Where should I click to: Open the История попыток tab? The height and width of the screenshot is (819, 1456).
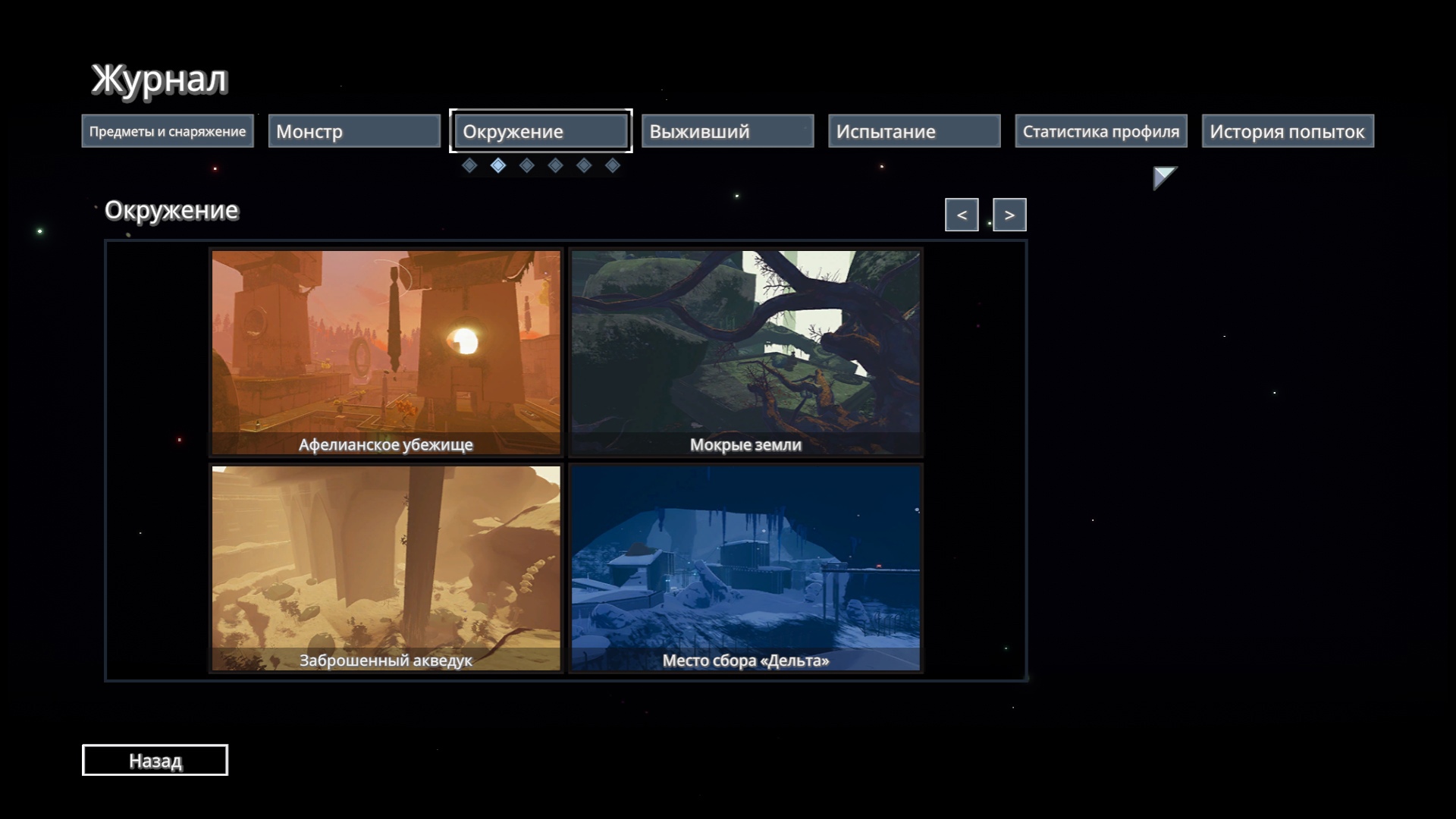tap(1288, 131)
